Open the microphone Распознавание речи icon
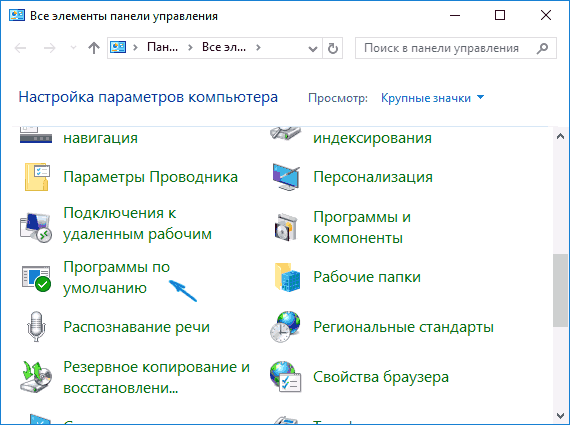This screenshot has height=425, width=570. tap(36, 326)
